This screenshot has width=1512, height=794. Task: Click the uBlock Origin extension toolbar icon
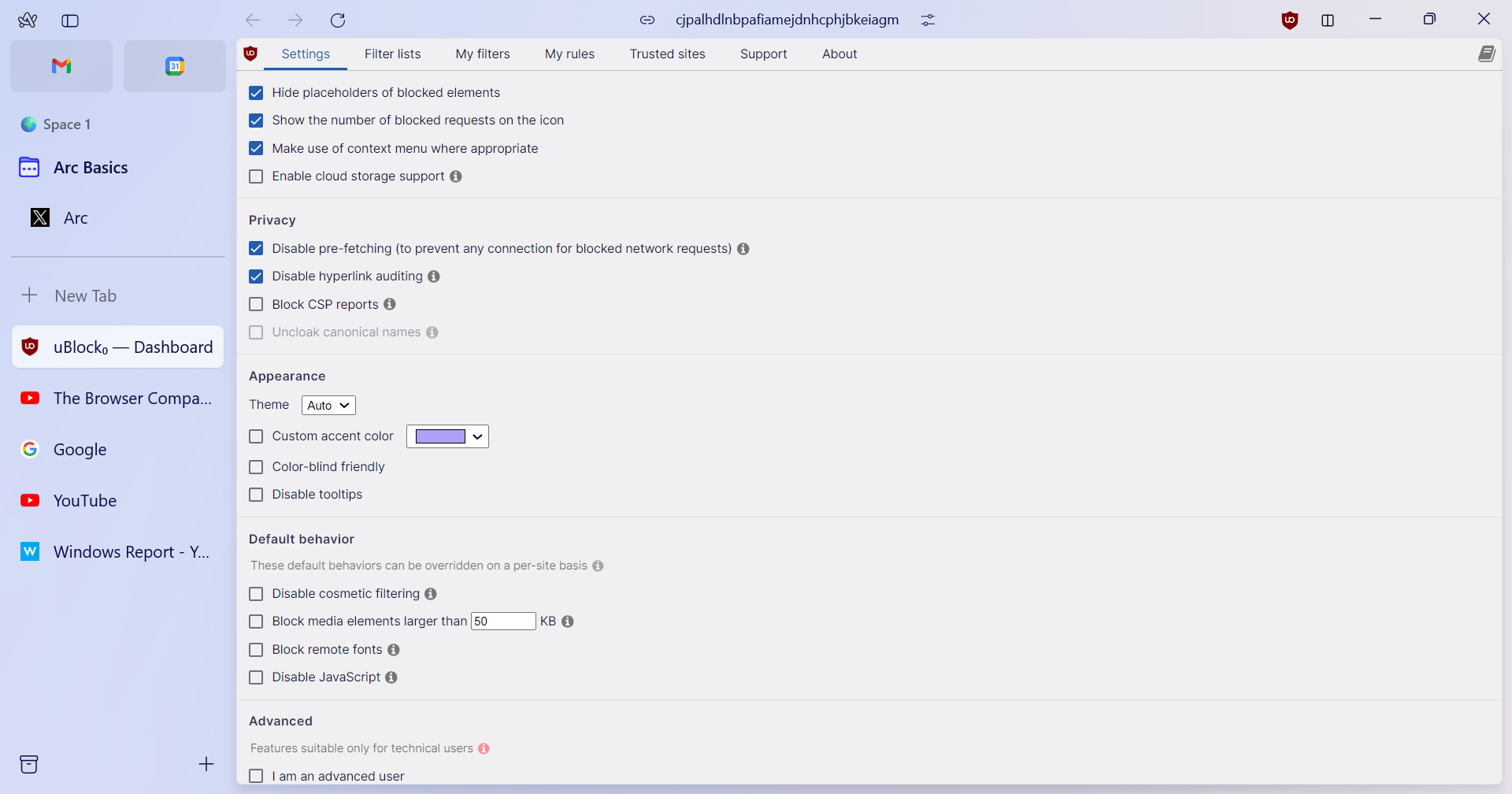pyautogui.click(x=1290, y=20)
